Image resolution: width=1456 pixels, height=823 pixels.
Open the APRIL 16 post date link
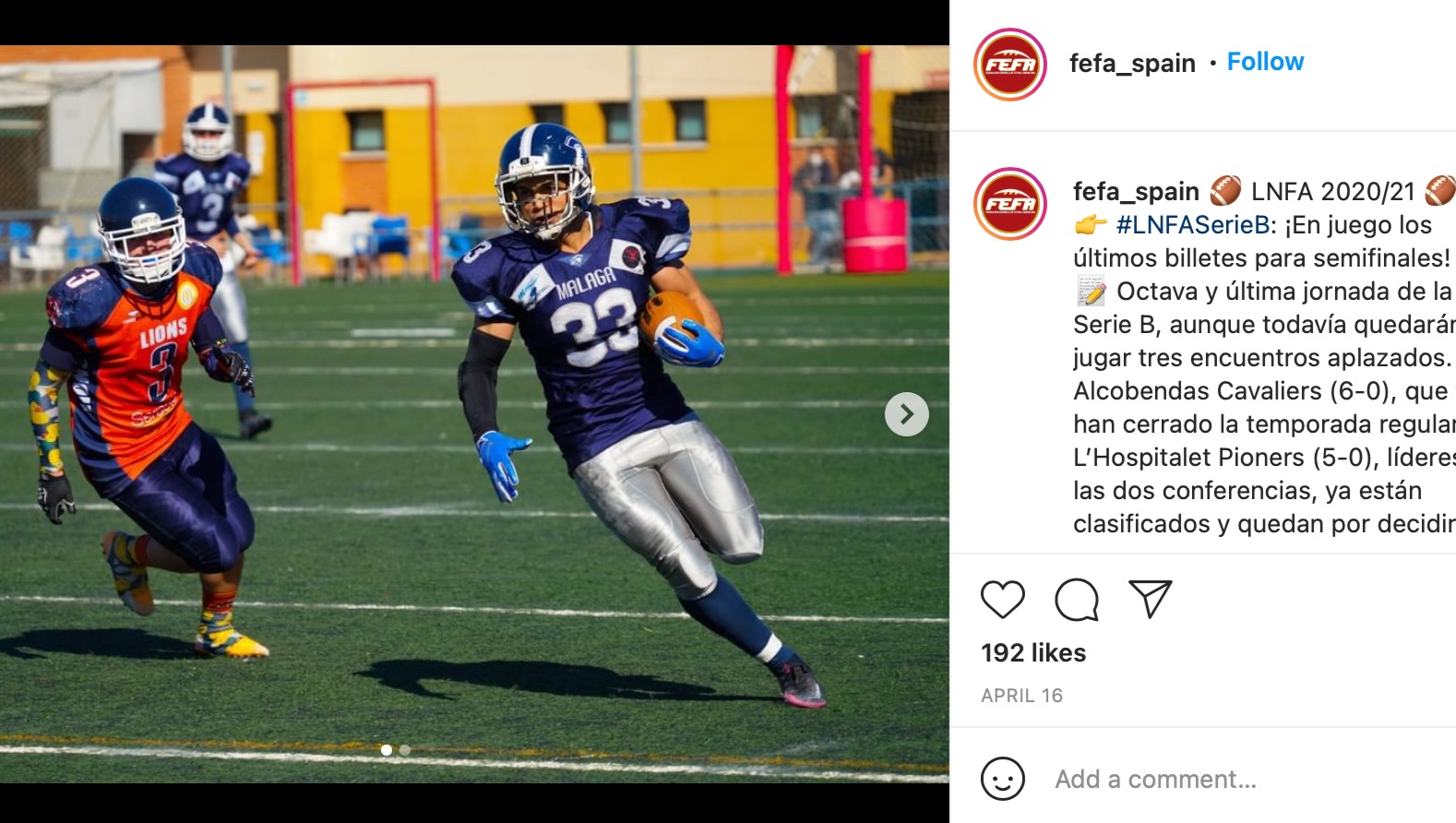tap(1021, 696)
